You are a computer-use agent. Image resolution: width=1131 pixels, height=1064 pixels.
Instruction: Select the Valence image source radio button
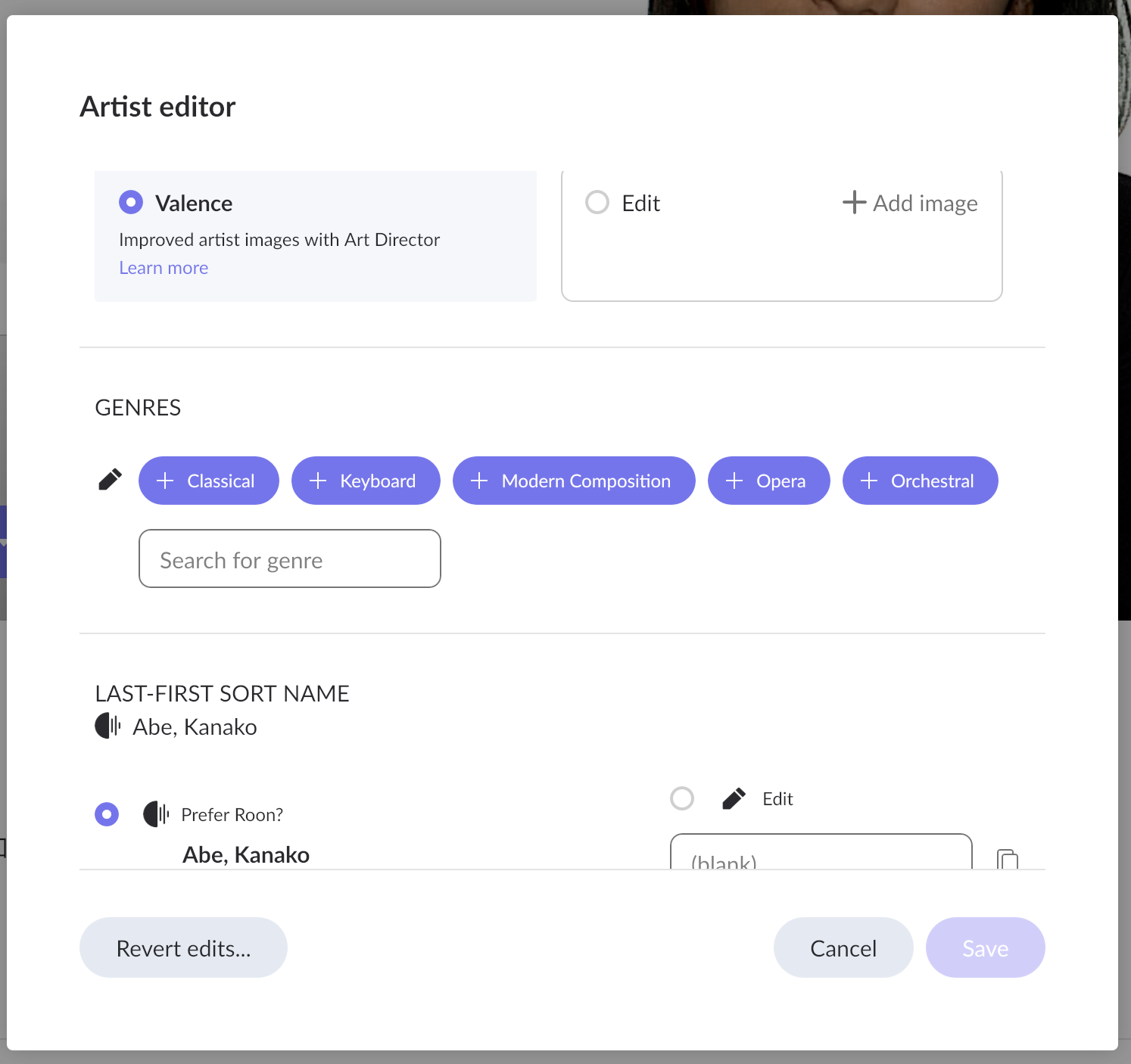click(130, 202)
